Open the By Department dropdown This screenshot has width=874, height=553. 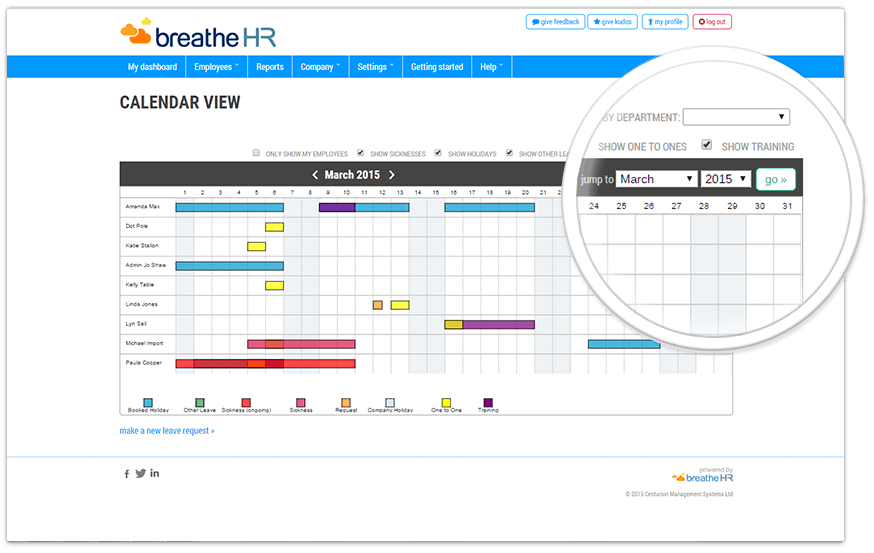[x=736, y=117]
